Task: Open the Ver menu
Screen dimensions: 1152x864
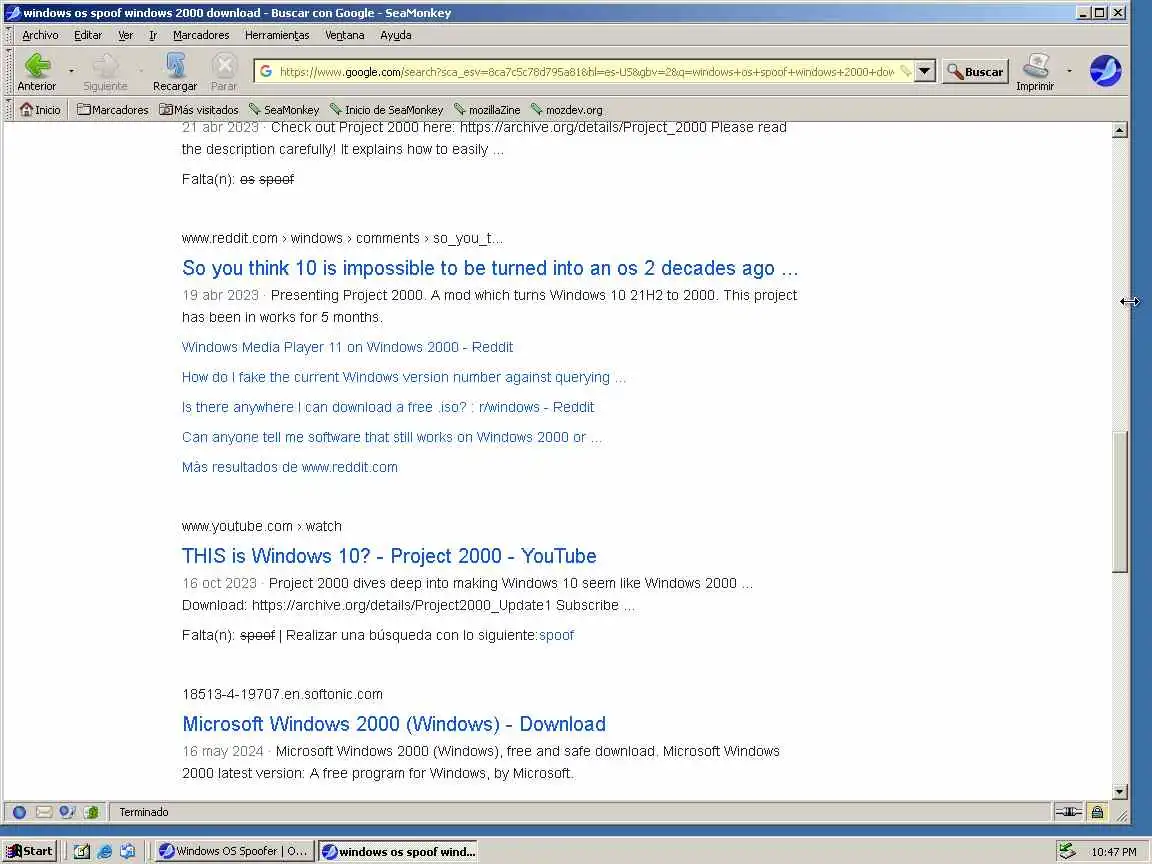Action: tap(126, 35)
